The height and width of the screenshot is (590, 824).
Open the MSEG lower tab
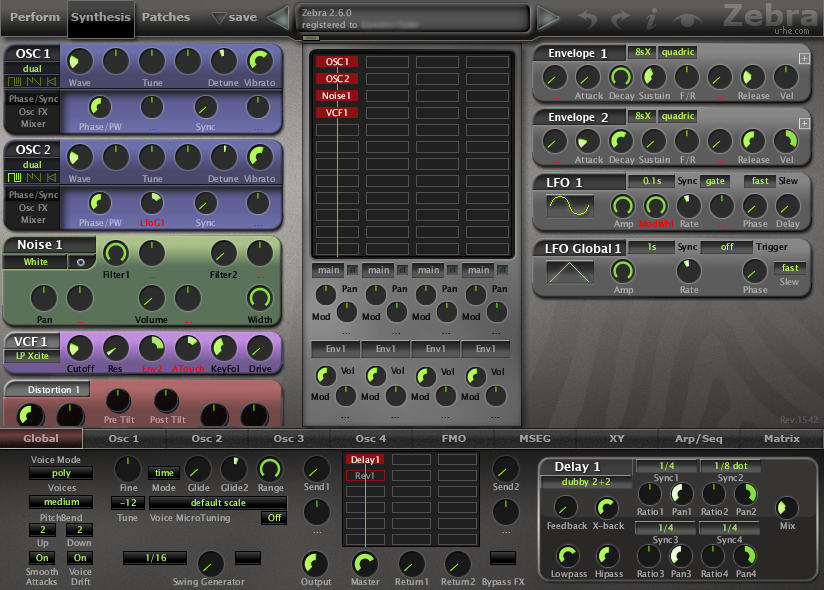point(535,438)
